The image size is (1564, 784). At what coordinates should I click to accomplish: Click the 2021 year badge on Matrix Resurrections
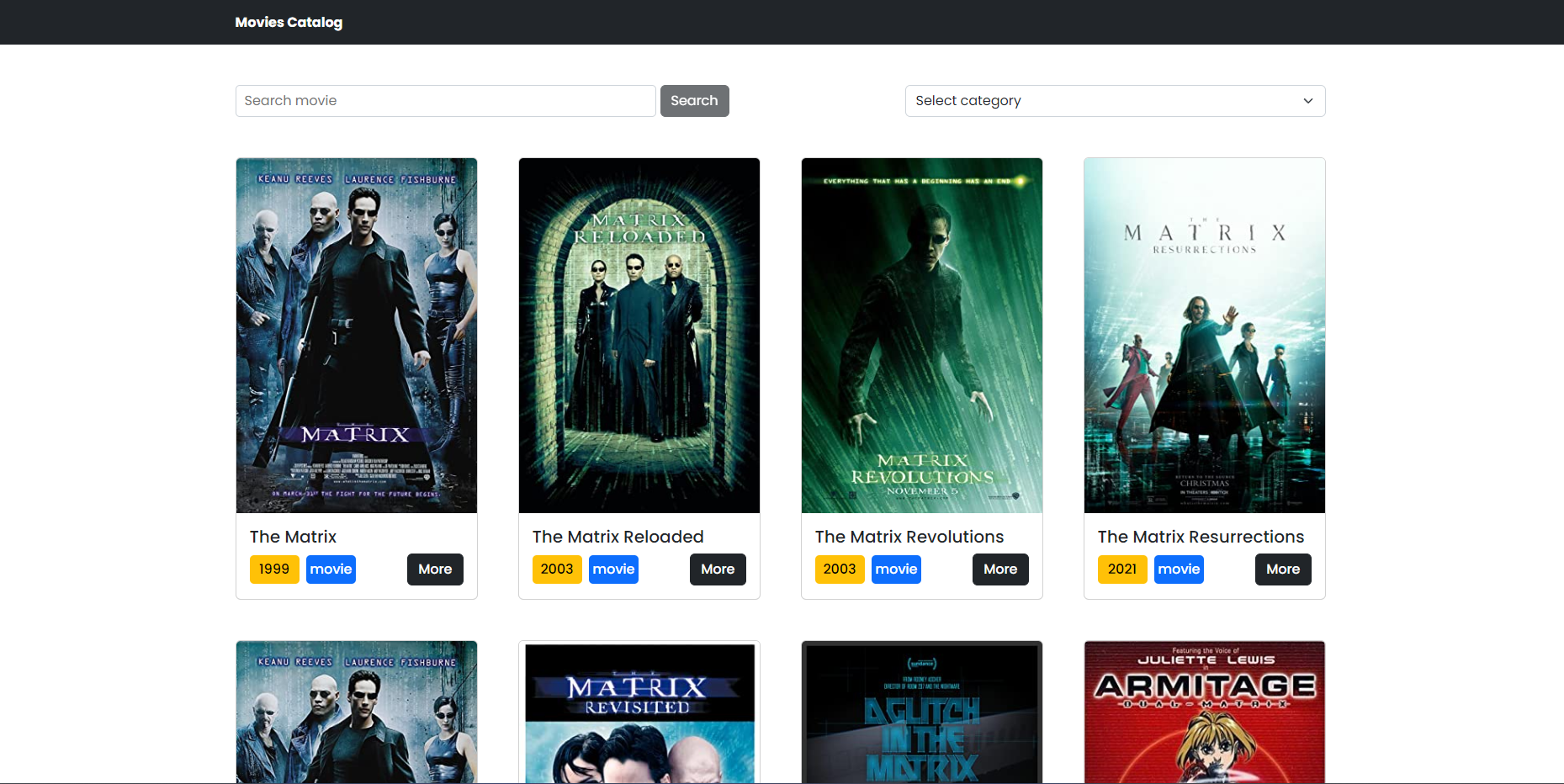click(1122, 569)
